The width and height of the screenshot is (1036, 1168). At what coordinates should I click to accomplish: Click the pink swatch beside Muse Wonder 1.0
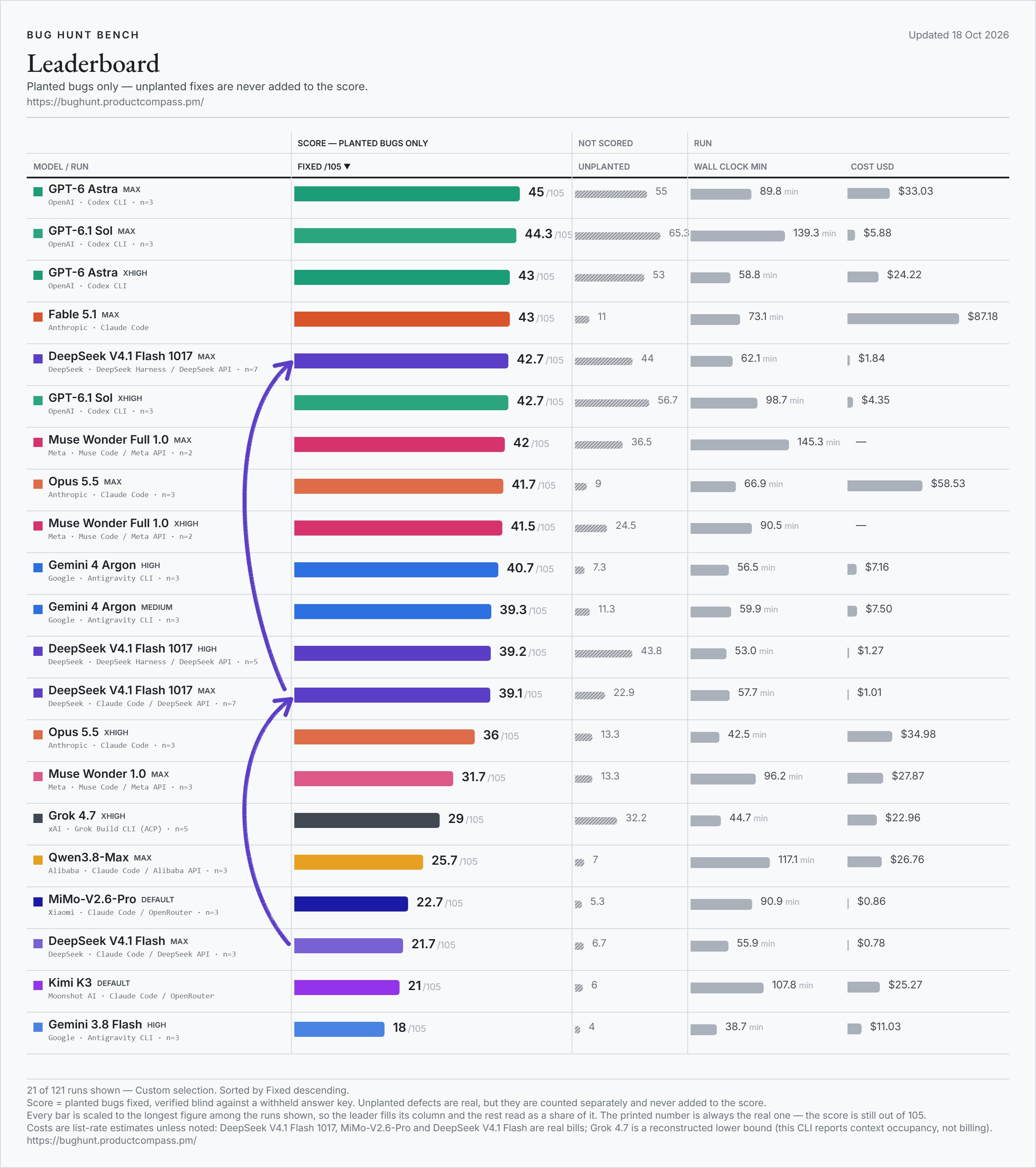(38, 777)
